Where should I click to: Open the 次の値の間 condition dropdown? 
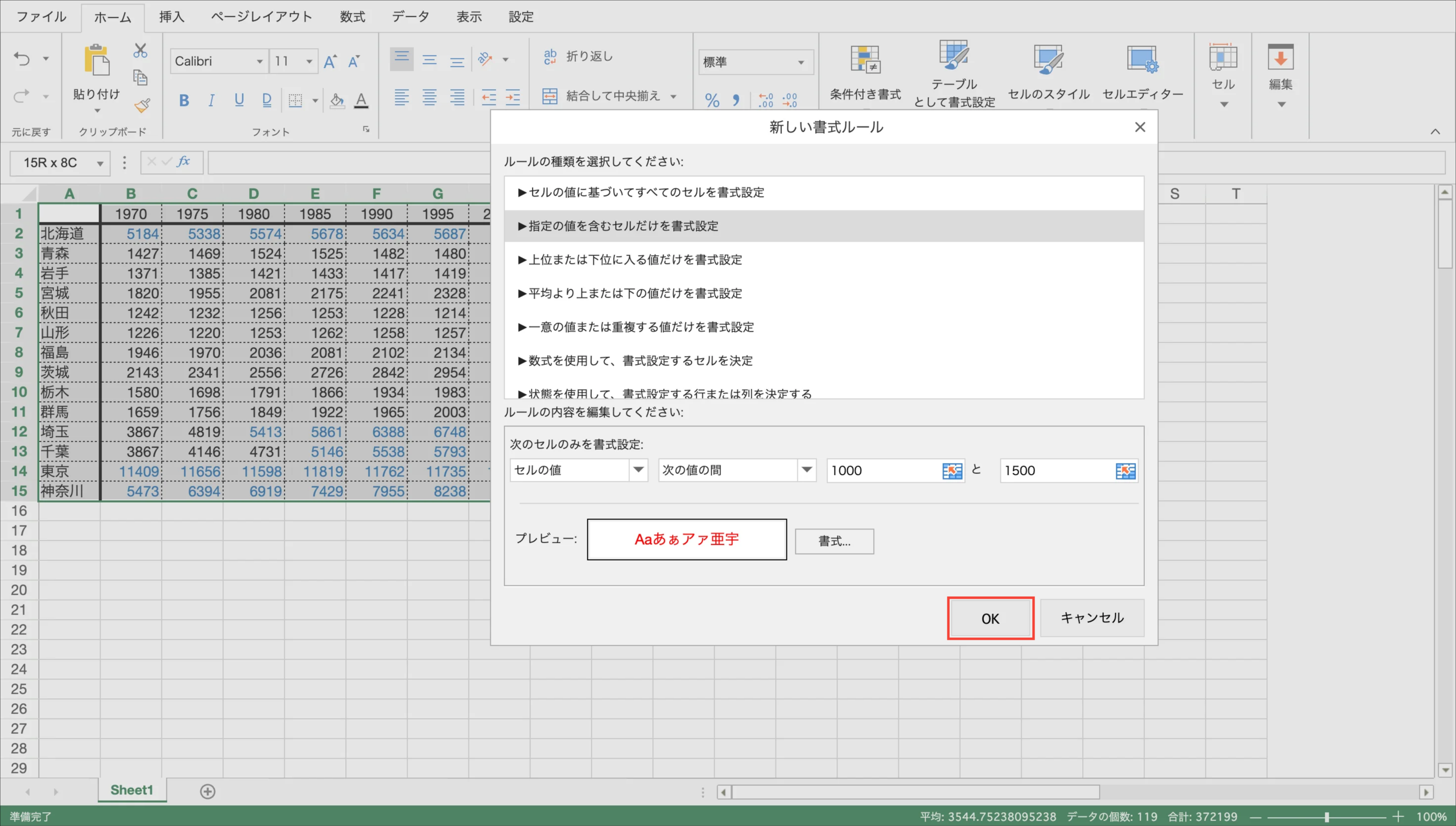[806, 470]
